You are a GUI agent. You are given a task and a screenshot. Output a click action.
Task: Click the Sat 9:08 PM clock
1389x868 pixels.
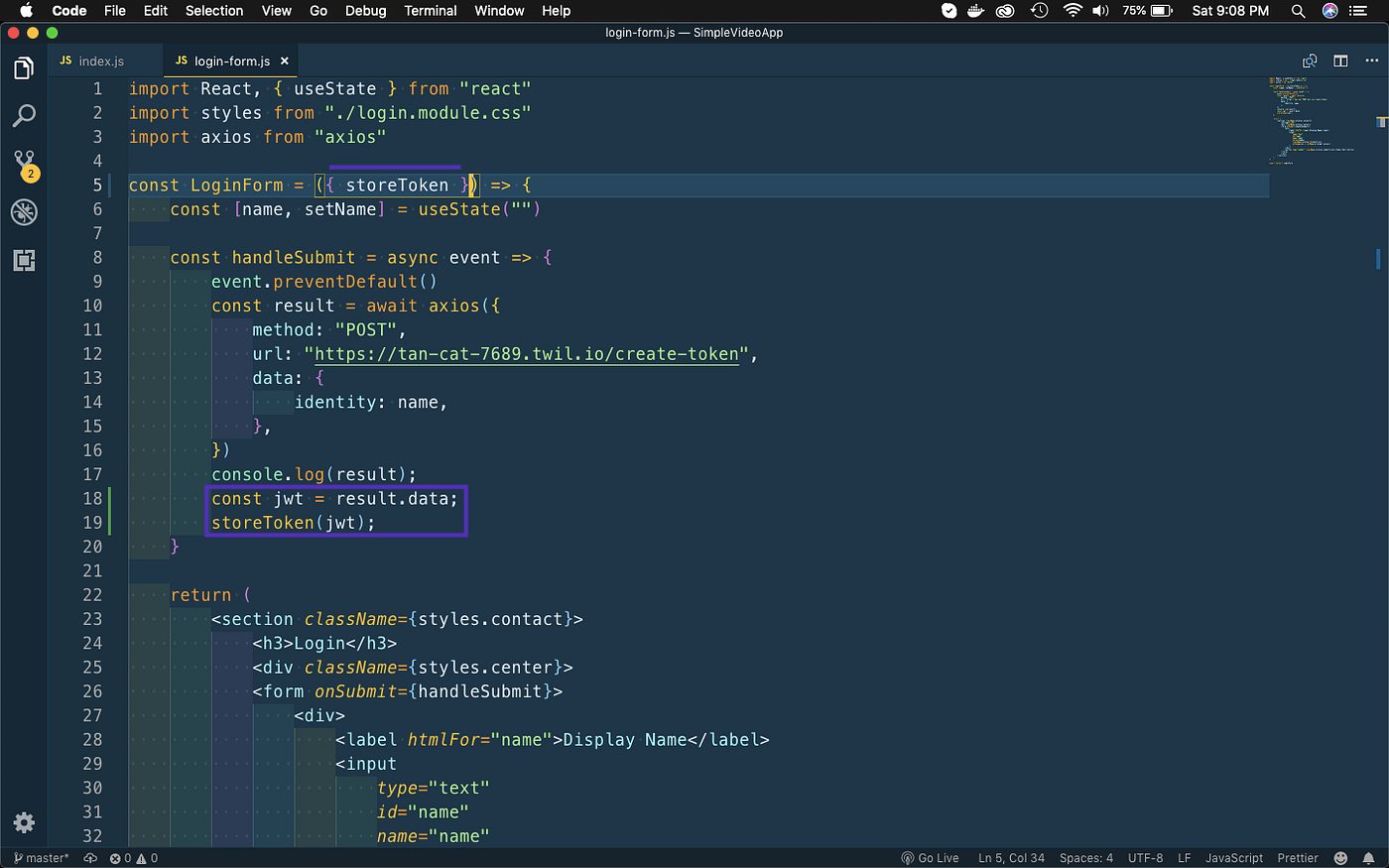tap(1230, 11)
